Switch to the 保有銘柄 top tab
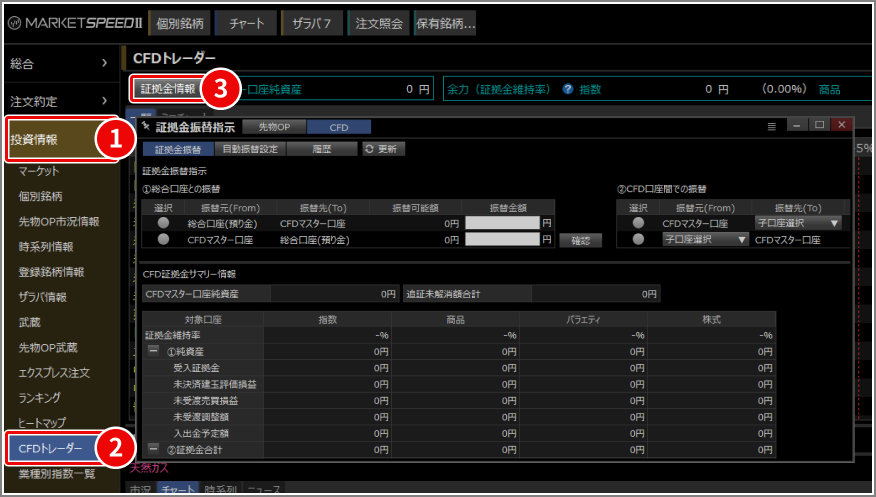Screen dimensions: 876x497 point(445,23)
